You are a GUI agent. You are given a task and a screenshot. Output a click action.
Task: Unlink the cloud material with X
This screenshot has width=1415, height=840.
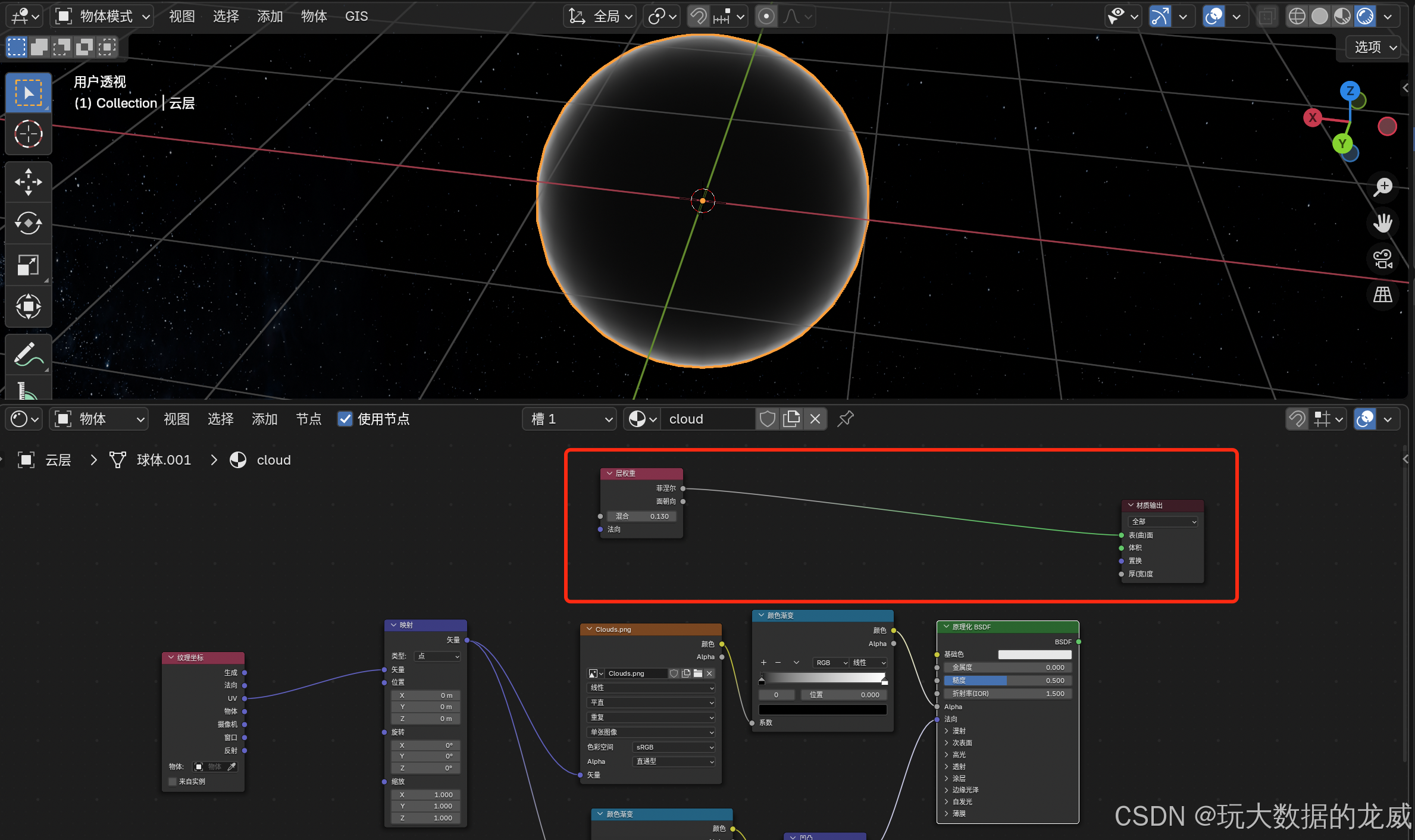[815, 419]
